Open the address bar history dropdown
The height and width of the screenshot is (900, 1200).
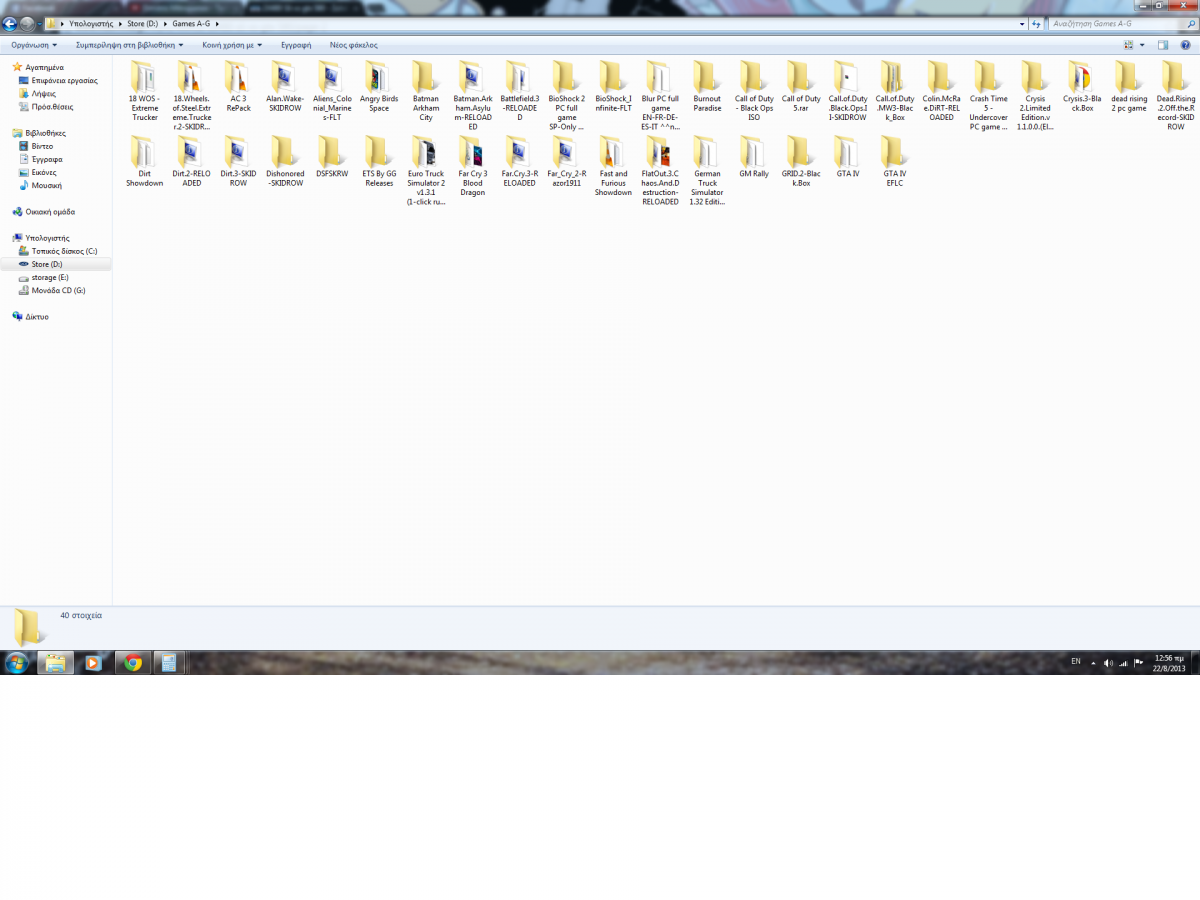(1022, 22)
